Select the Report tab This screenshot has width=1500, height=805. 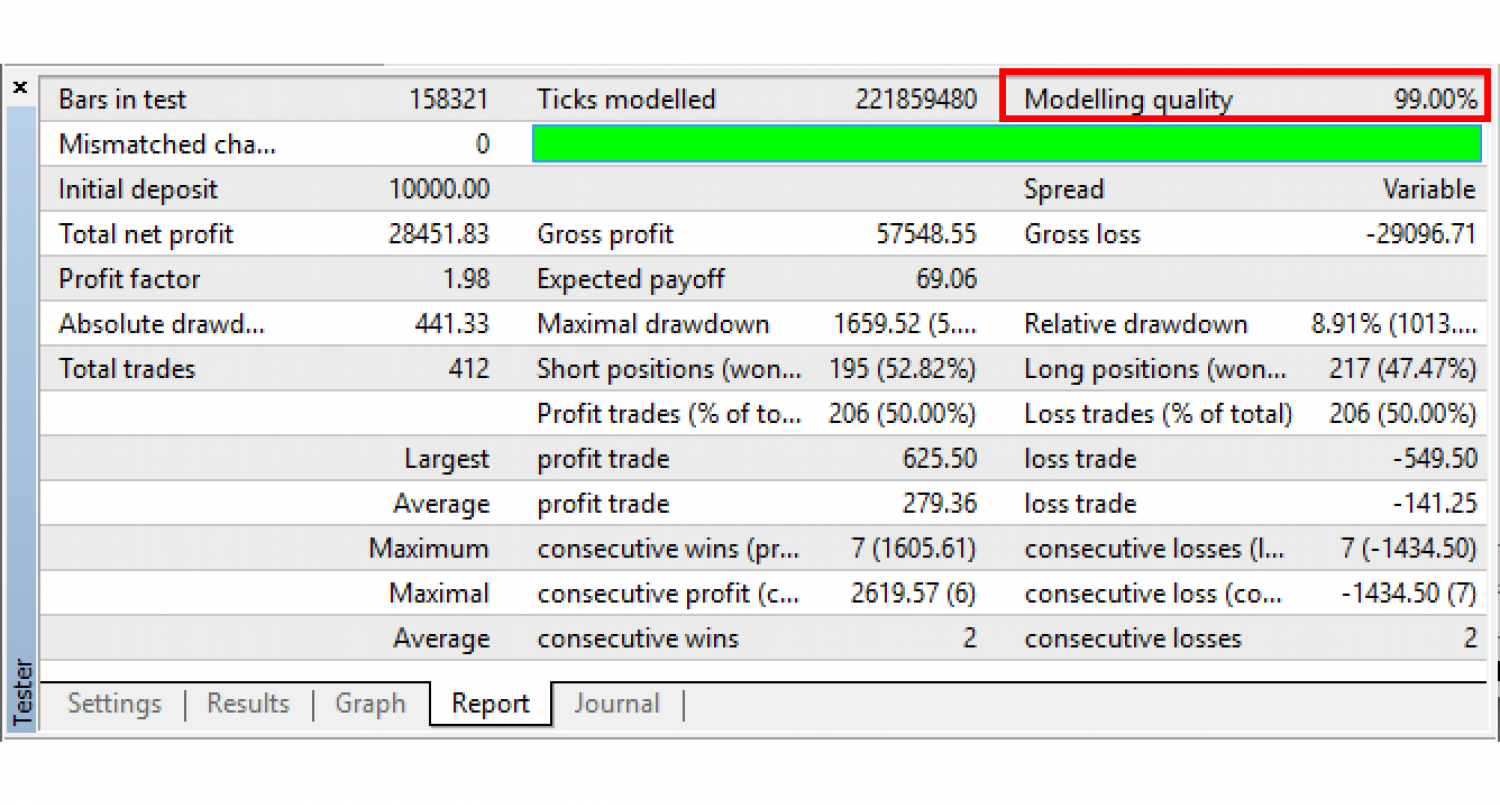[490, 704]
